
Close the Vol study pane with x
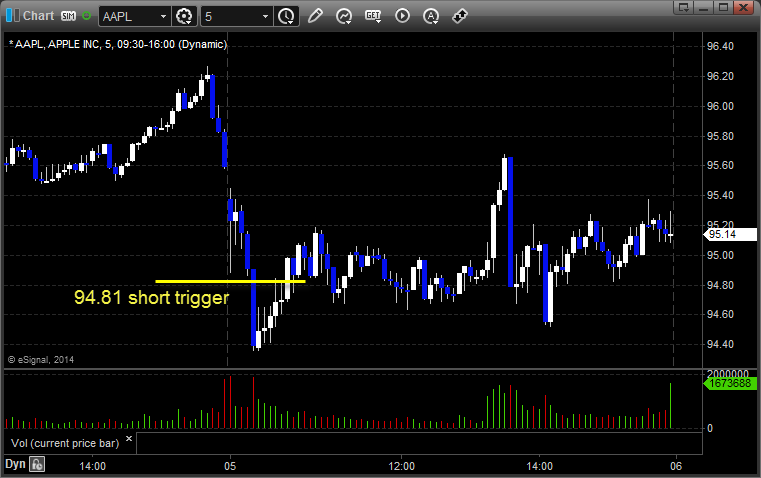coord(129,439)
